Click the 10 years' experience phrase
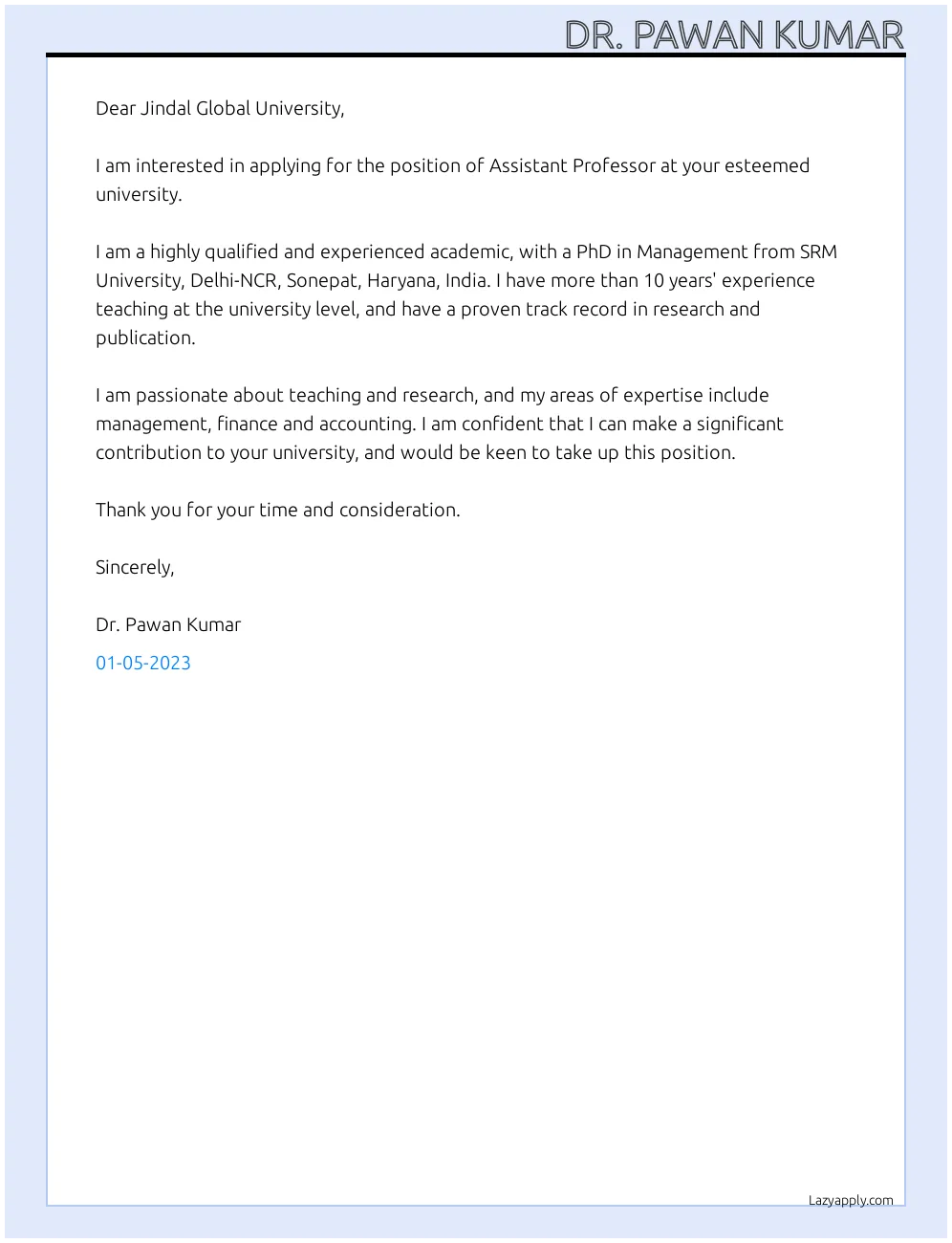The width and height of the screenshot is (952, 1243). coord(729,280)
